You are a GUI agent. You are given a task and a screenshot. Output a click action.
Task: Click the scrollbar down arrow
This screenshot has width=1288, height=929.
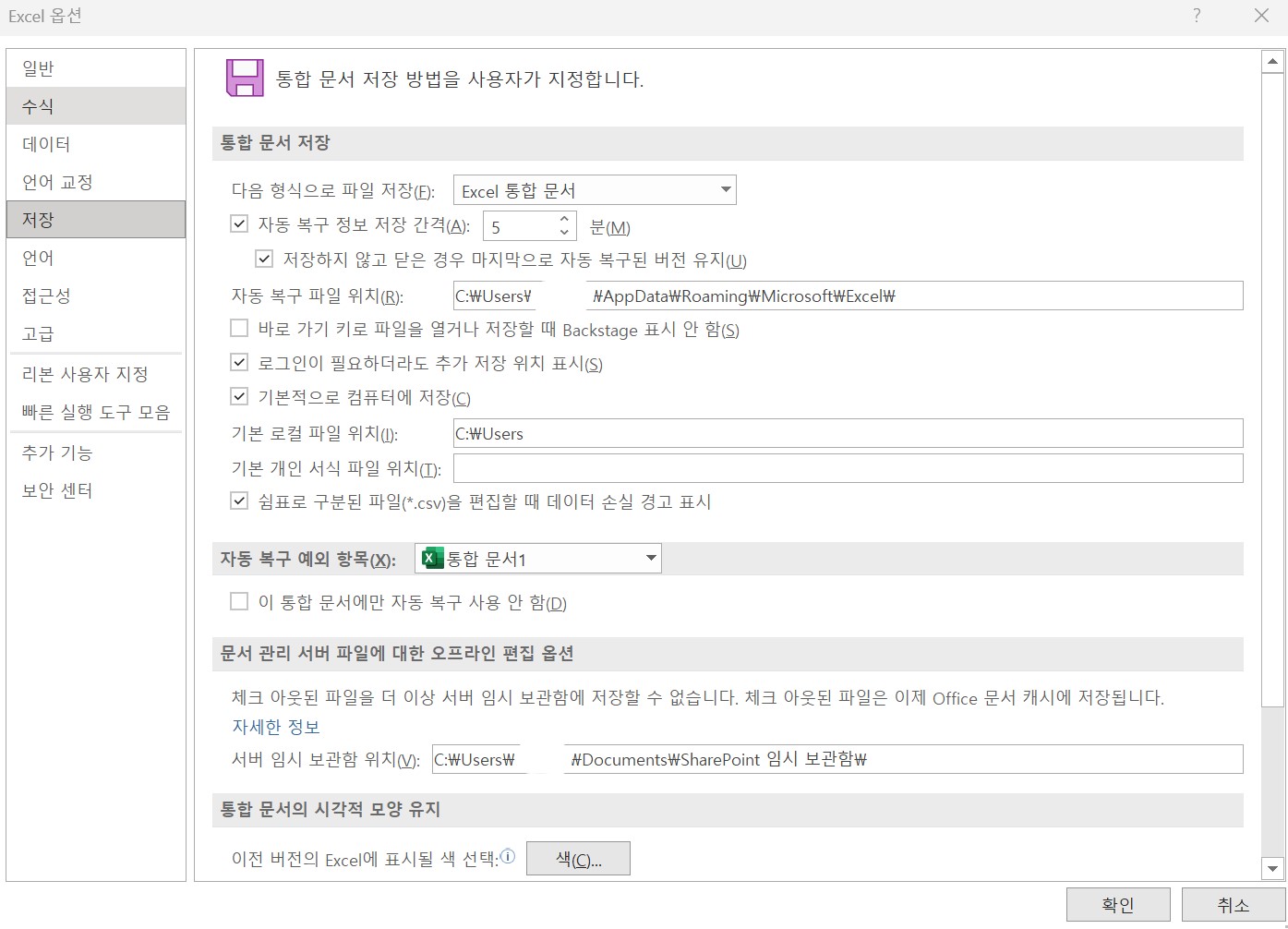[1272, 868]
